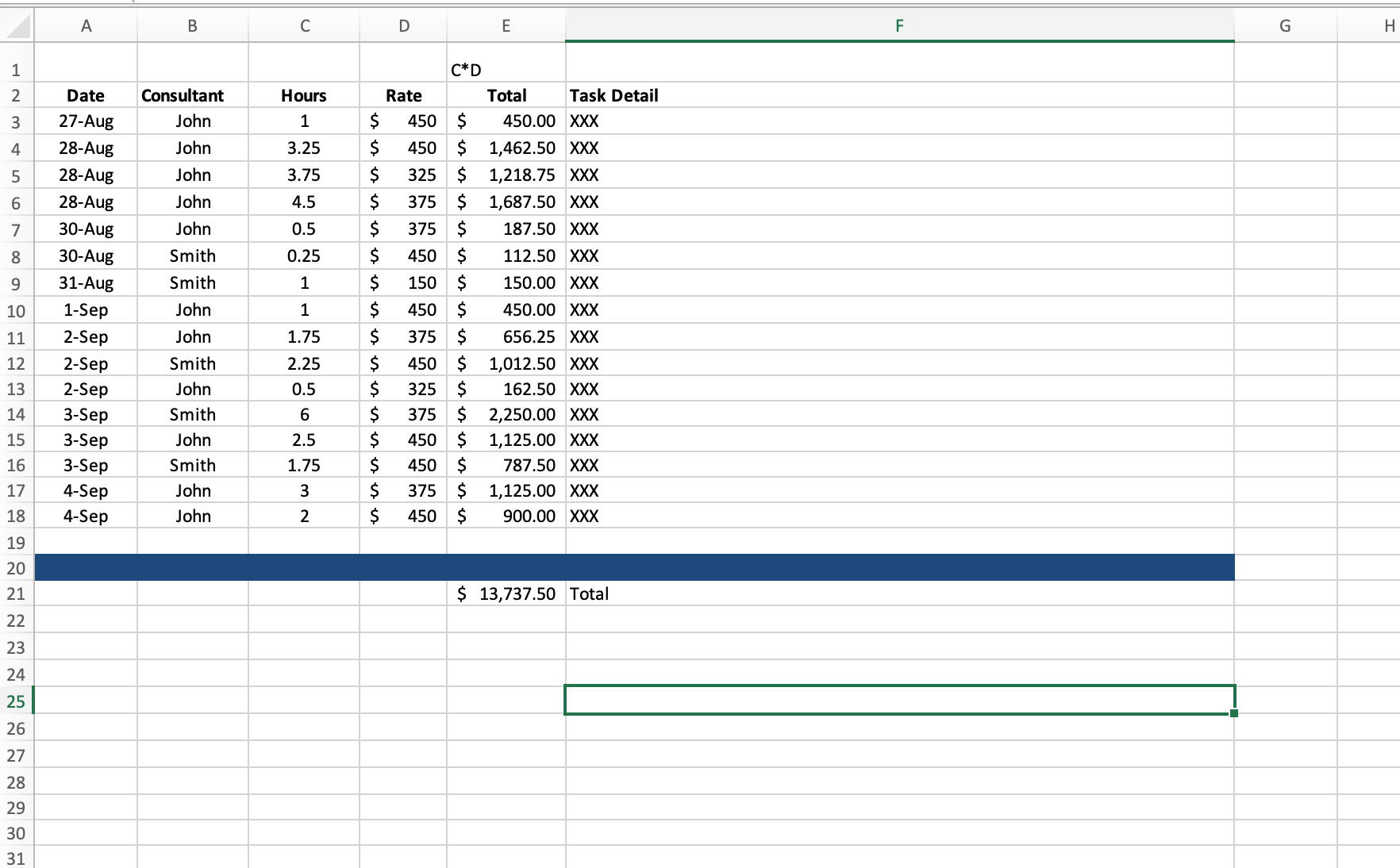Image resolution: width=1400 pixels, height=868 pixels.
Task: Select column G header
Action: [1285, 25]
